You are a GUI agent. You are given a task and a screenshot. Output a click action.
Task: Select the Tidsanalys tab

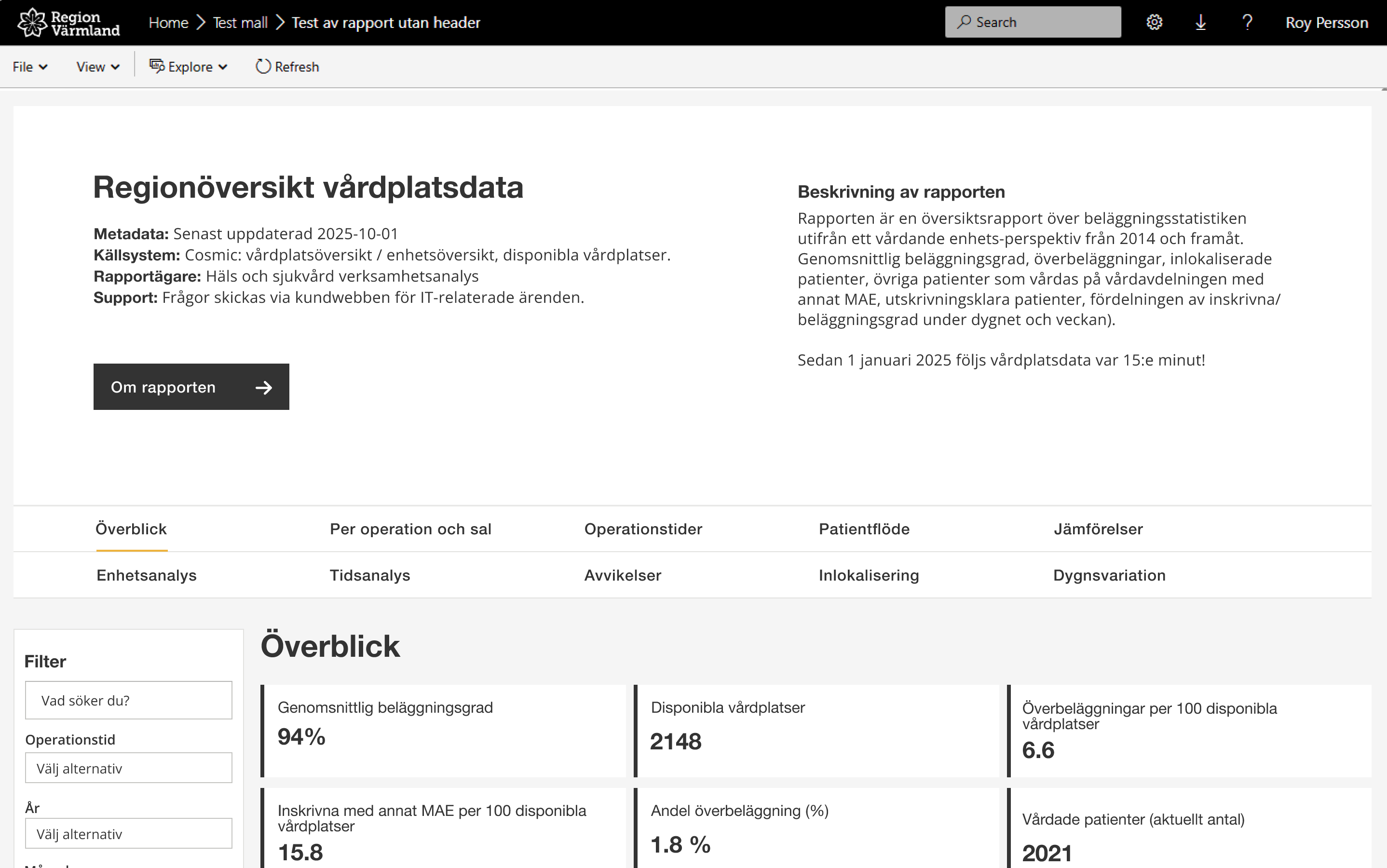370,575
